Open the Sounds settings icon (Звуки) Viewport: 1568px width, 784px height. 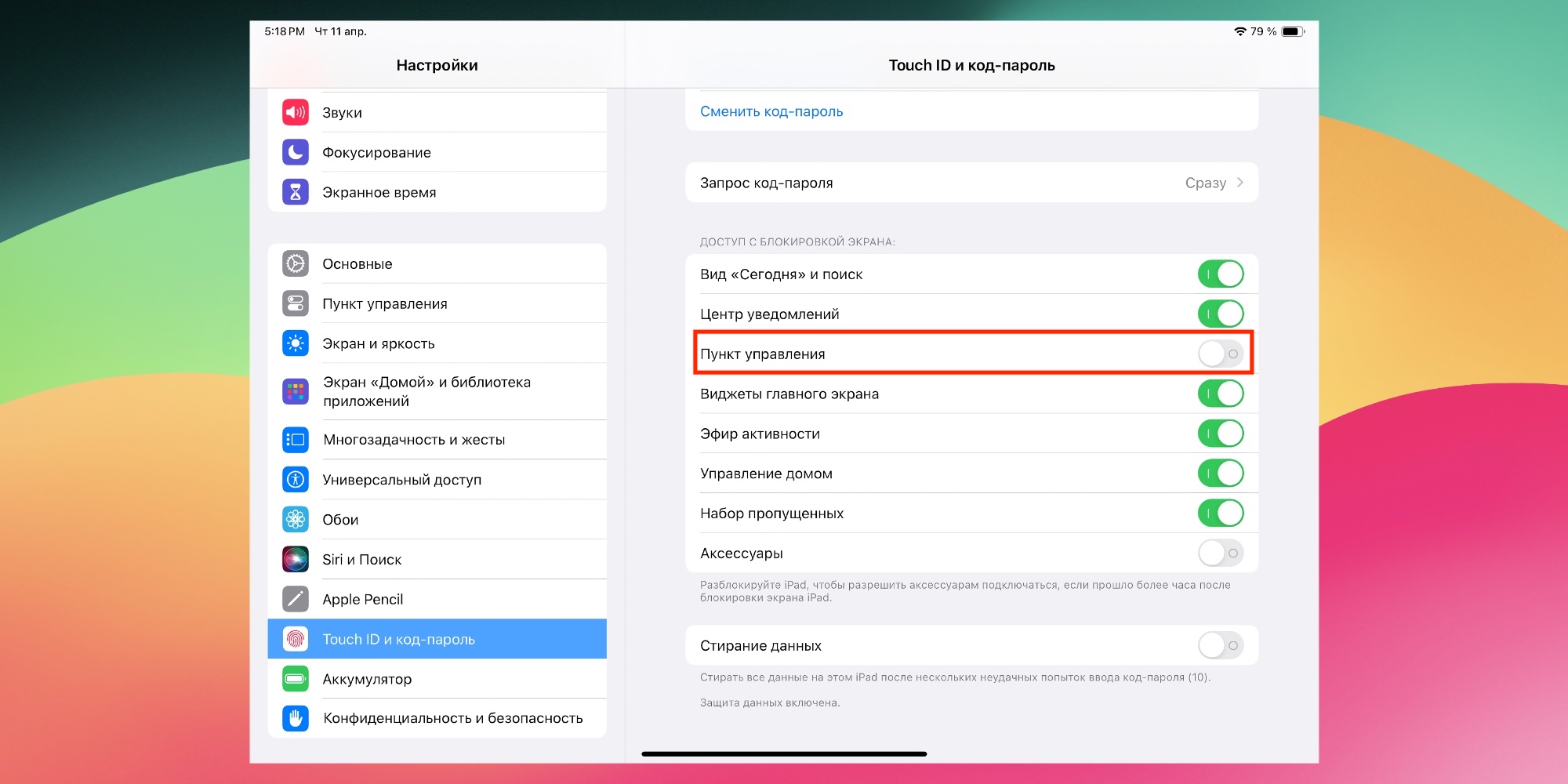click(296, 112)
